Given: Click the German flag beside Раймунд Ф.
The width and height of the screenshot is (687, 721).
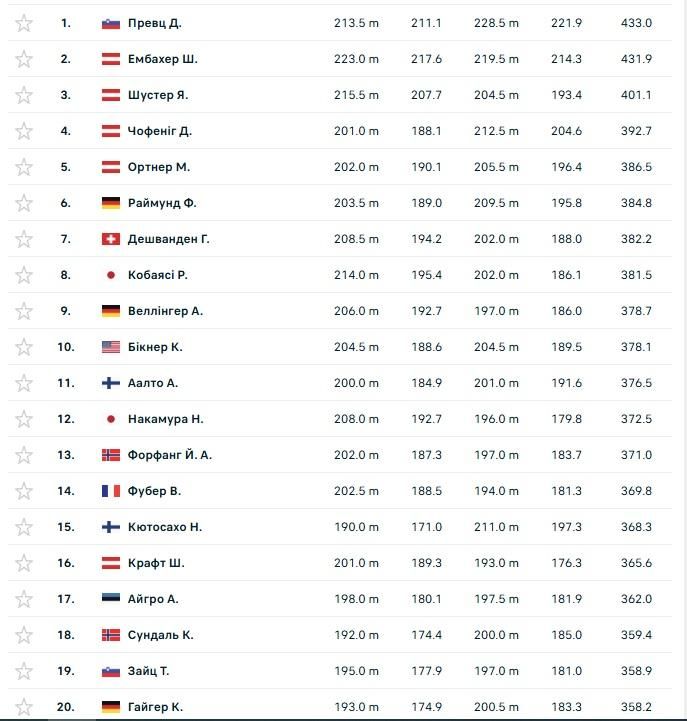Looking at the screenshot, I should tap(111, 203).
